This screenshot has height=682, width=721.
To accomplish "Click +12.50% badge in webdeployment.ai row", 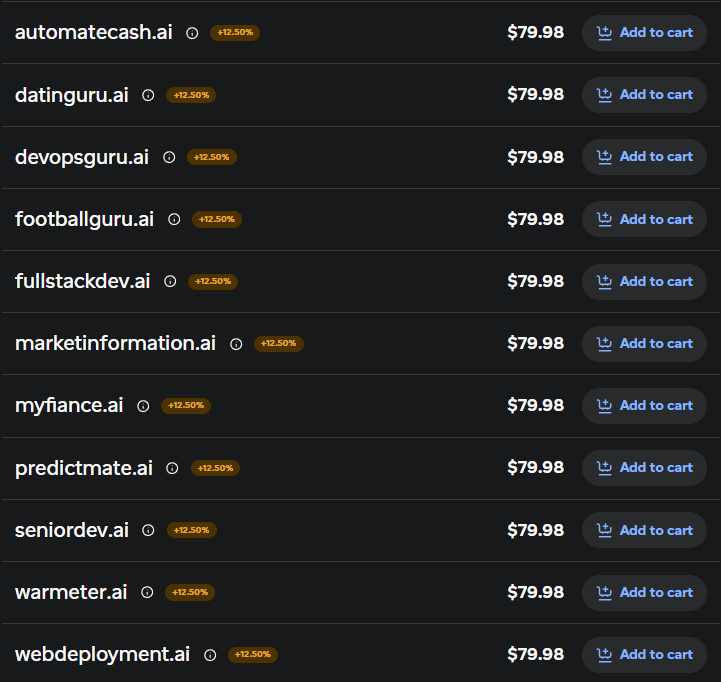I will tap(252, 654).
